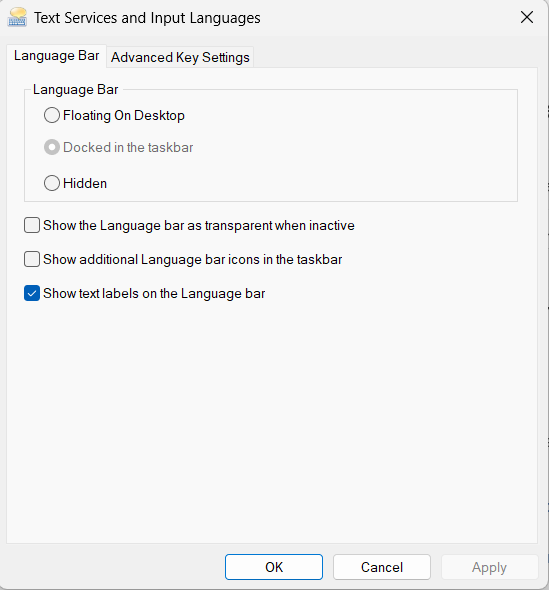Uncheck the Show text labels checkbox box
This screenshot has width=549, height=590.
coord(32,293)
